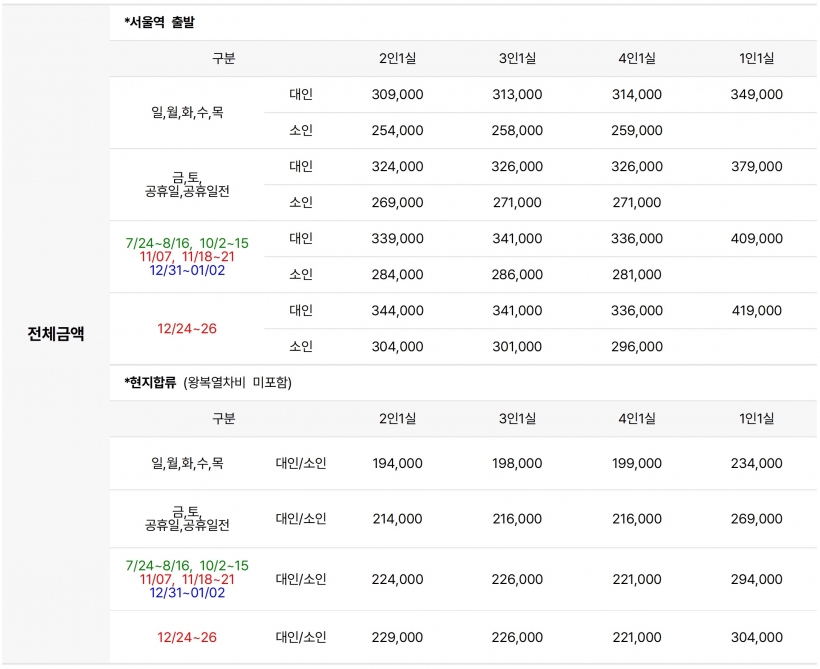Select the 309,000 weekday adult price
The image size is (820, 669).
click(397, 95)
